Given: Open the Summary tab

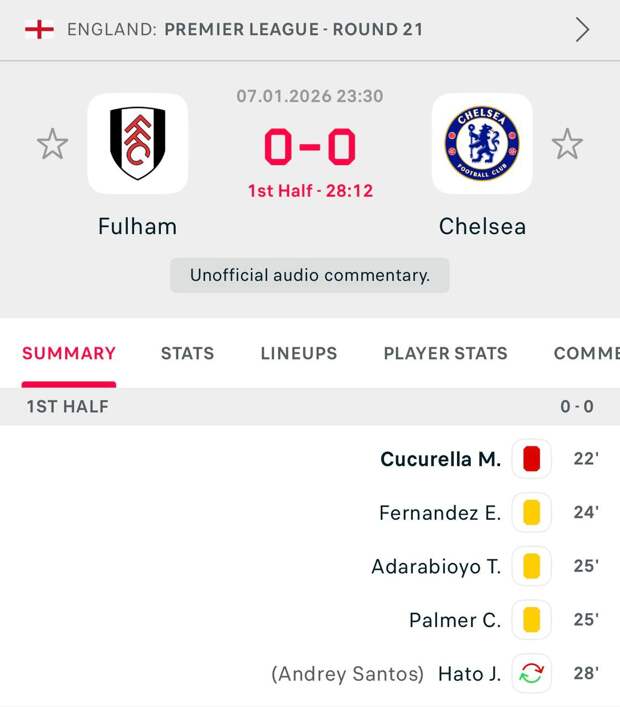Looking at the screenshot, I should [x=69, y=353].
